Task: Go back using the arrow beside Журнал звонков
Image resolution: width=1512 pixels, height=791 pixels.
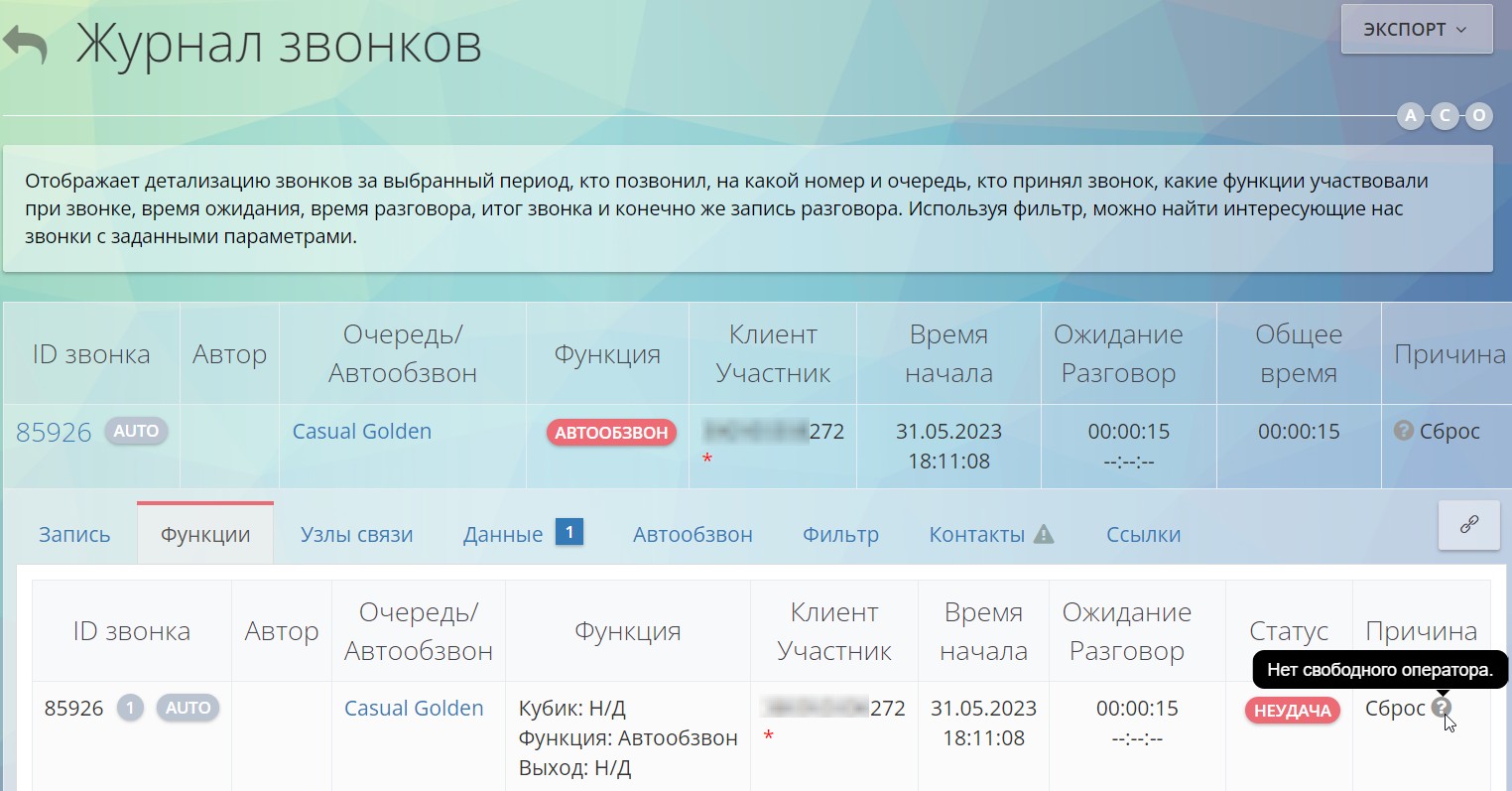Action: coord(25,46)
